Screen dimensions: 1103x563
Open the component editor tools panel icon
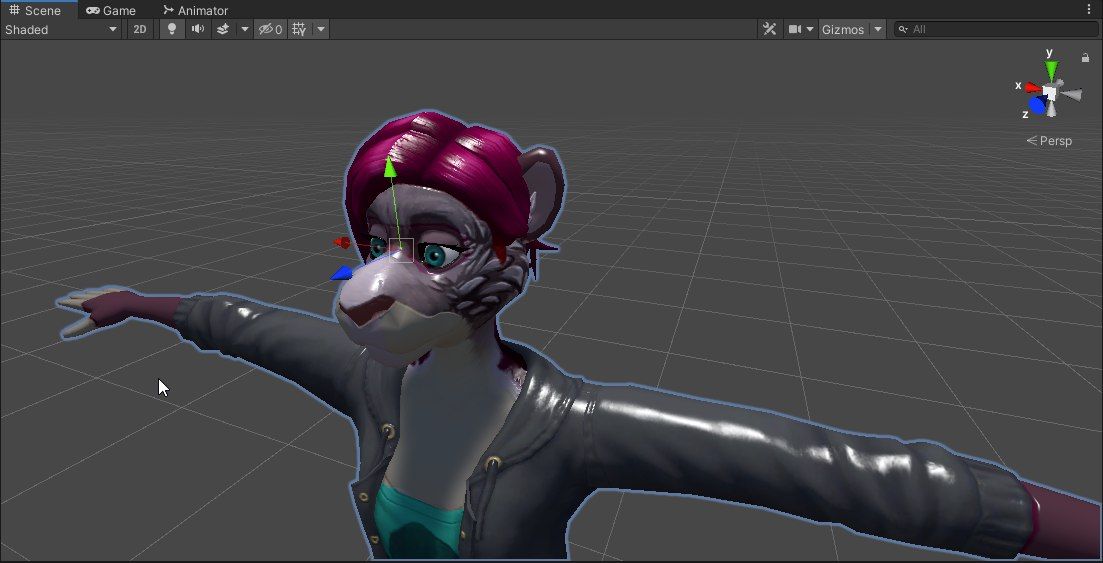770,30
